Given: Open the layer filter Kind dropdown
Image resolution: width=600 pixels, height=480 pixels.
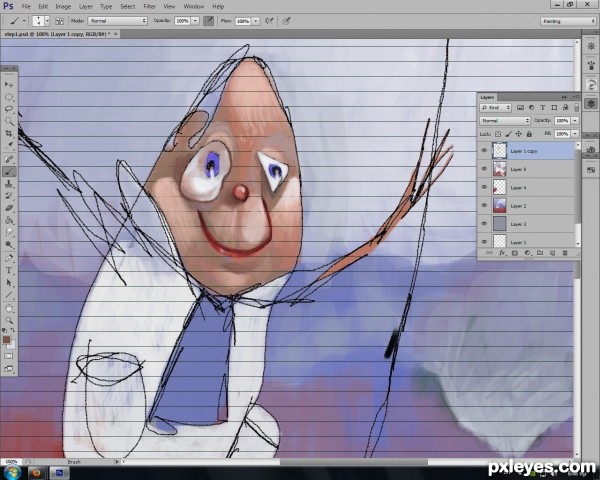Looking at the screenshot, I should [x=496, y=108].
